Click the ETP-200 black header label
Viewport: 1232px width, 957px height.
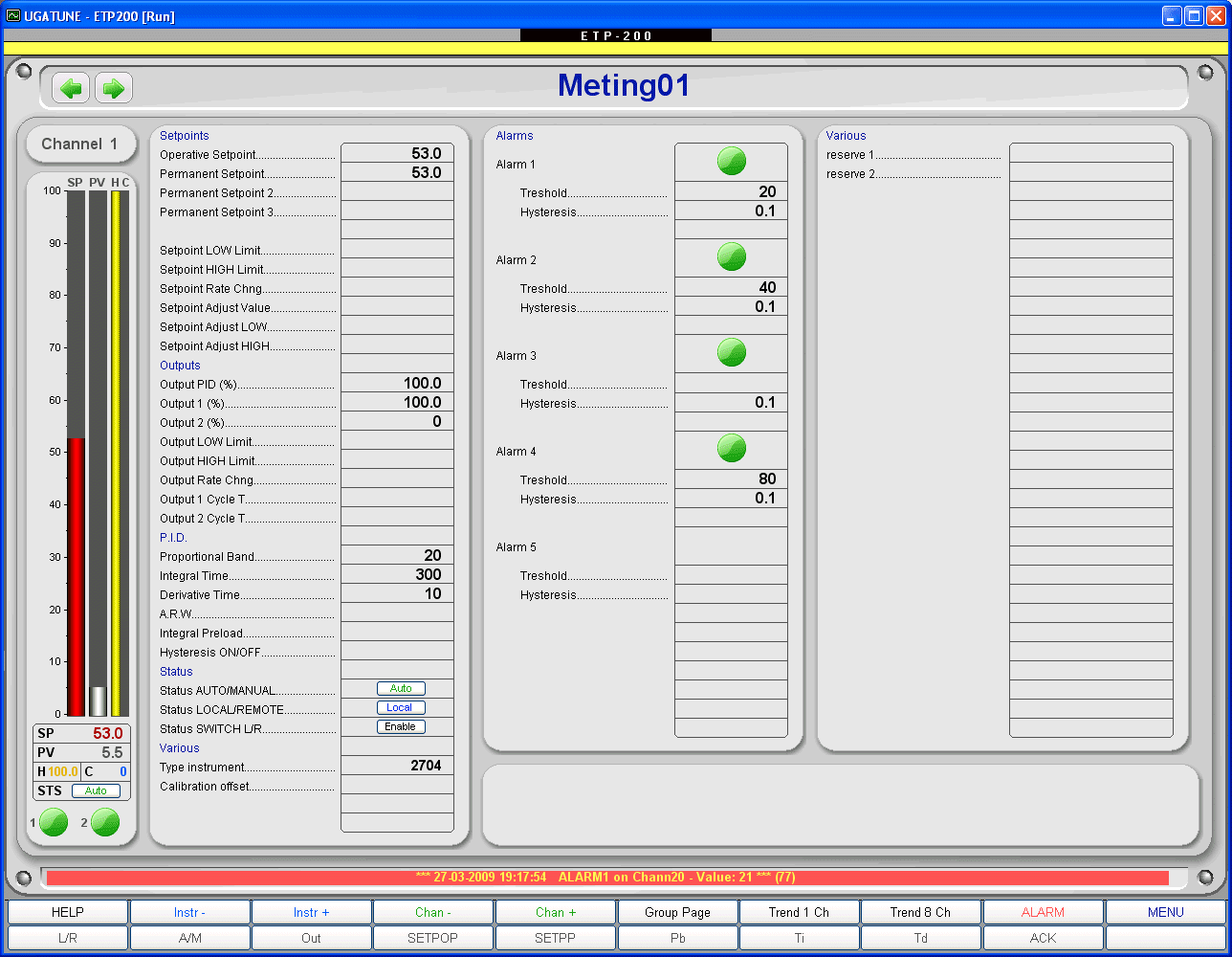point(616,35)
